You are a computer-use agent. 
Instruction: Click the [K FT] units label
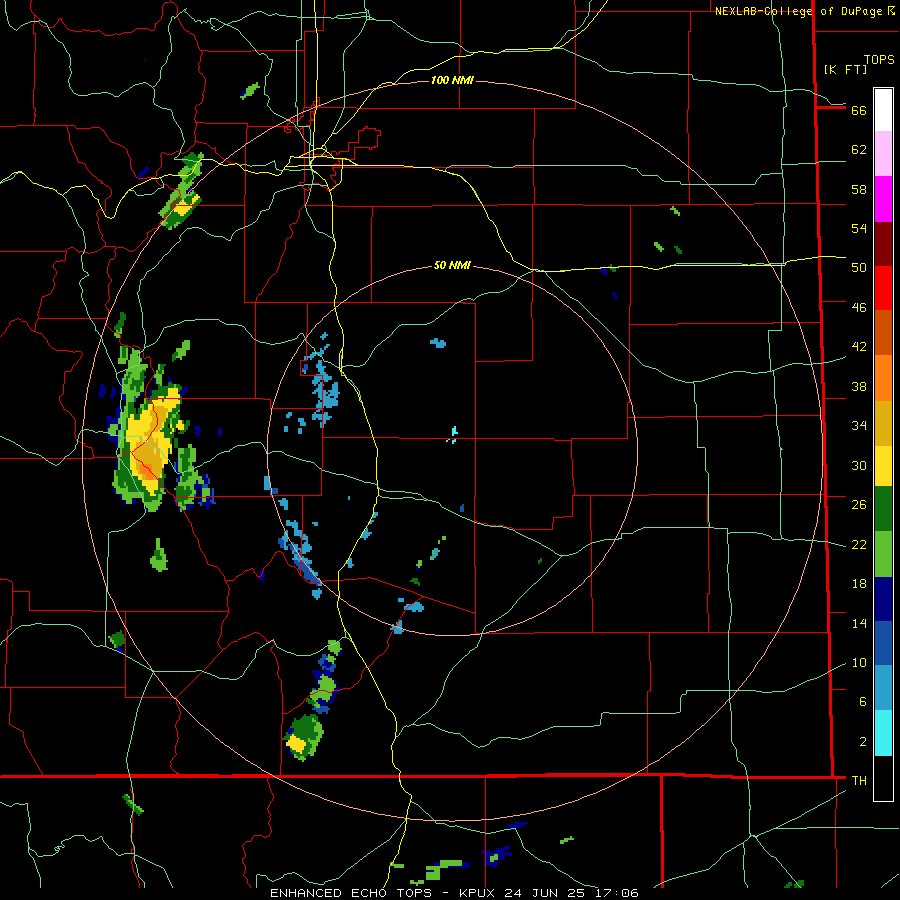coord(845,69)
